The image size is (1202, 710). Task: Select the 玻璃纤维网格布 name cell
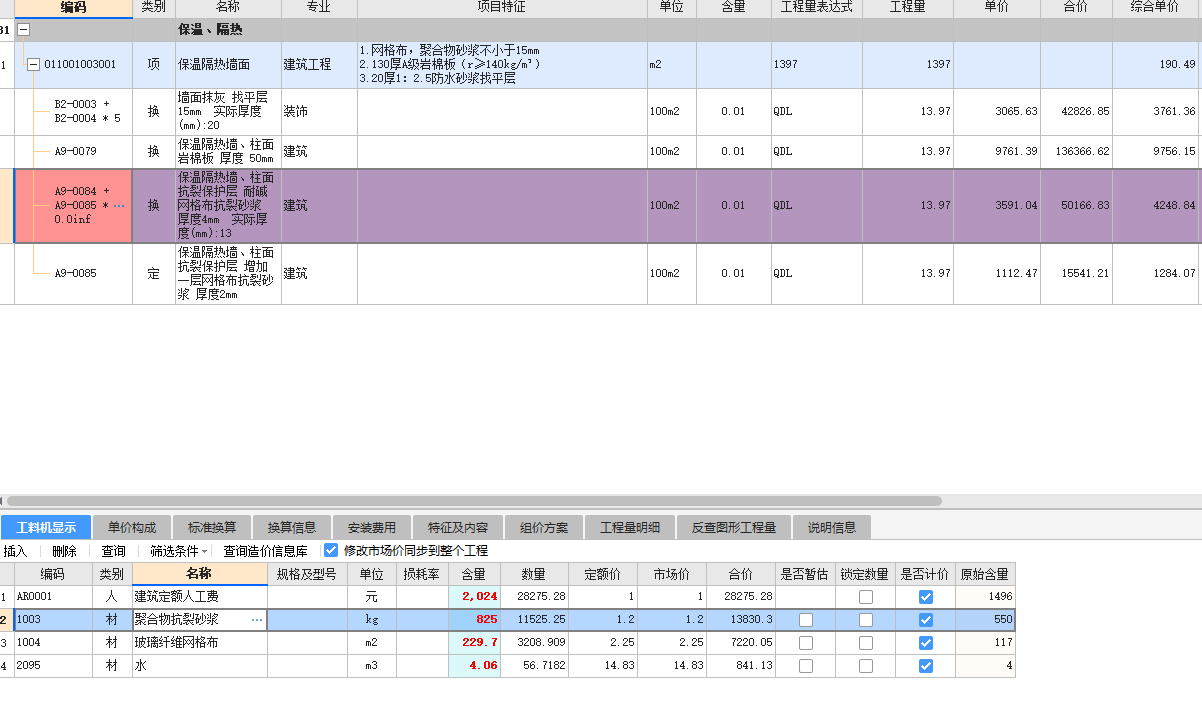tap(200, 643)
